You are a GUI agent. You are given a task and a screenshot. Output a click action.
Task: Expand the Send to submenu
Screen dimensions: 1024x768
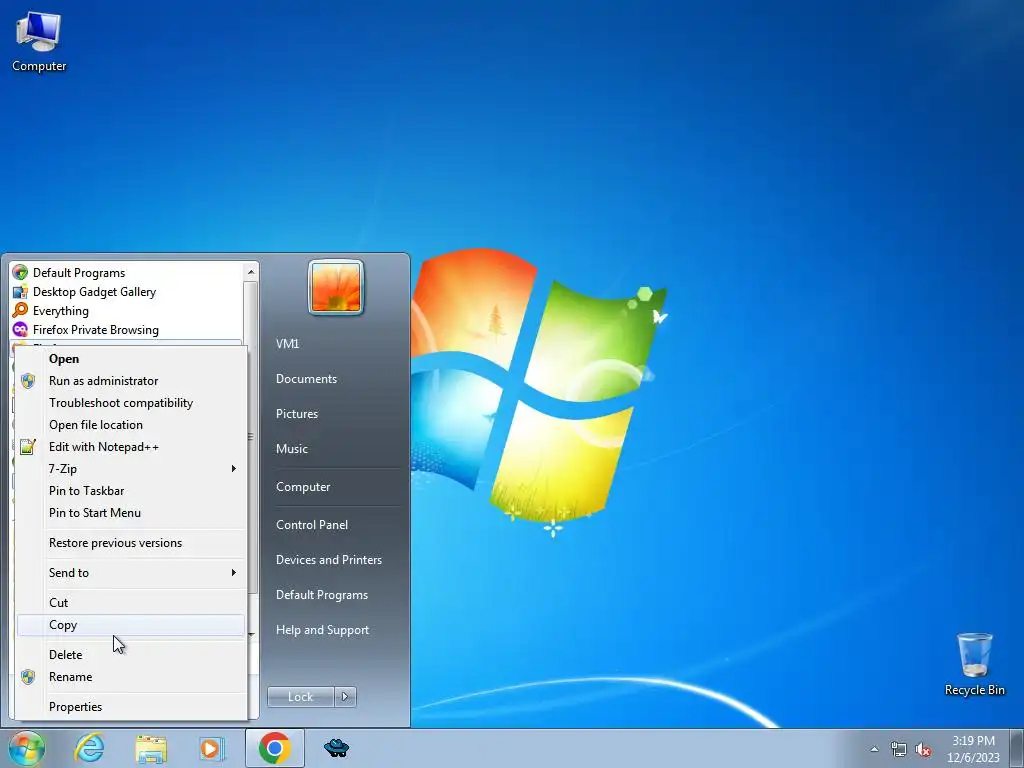pos(131,573)
